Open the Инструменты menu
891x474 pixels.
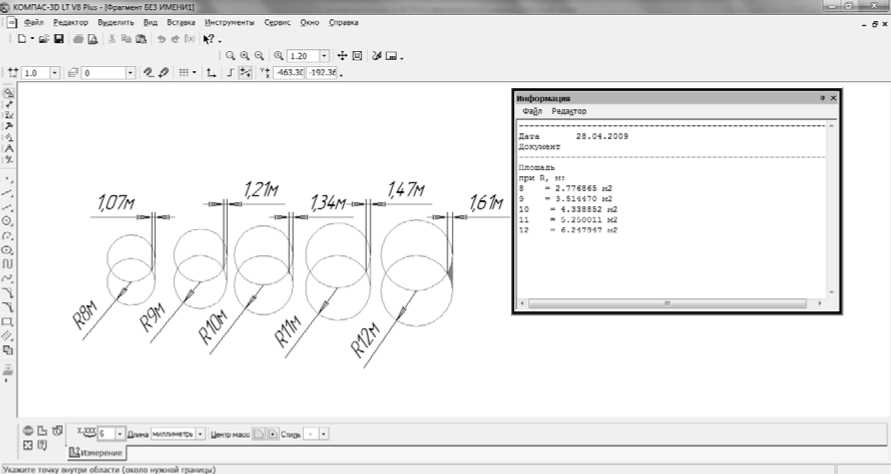[x=230, y=23]
